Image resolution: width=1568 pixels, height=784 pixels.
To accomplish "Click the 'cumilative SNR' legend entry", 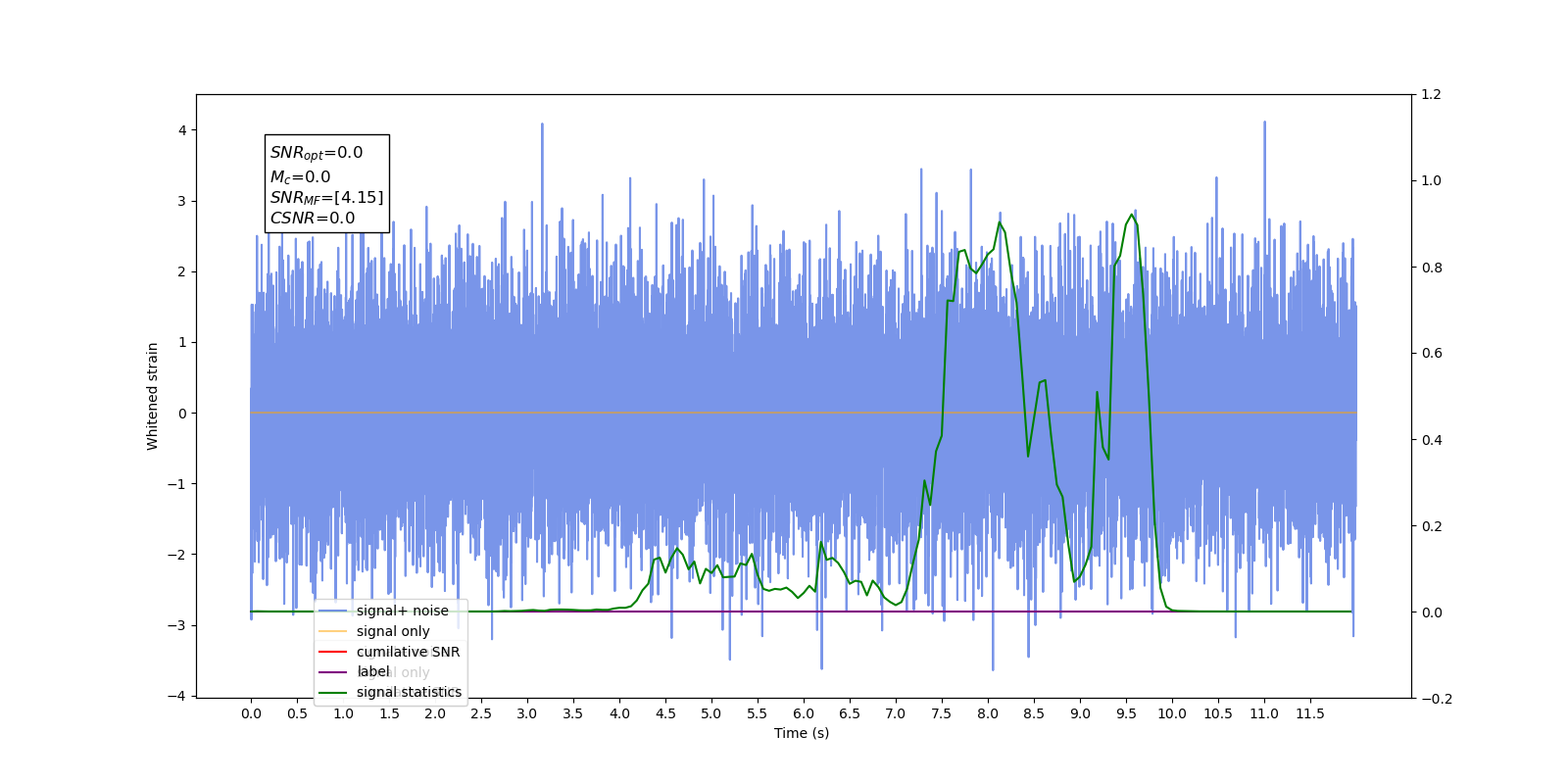I will coord(408,652).
